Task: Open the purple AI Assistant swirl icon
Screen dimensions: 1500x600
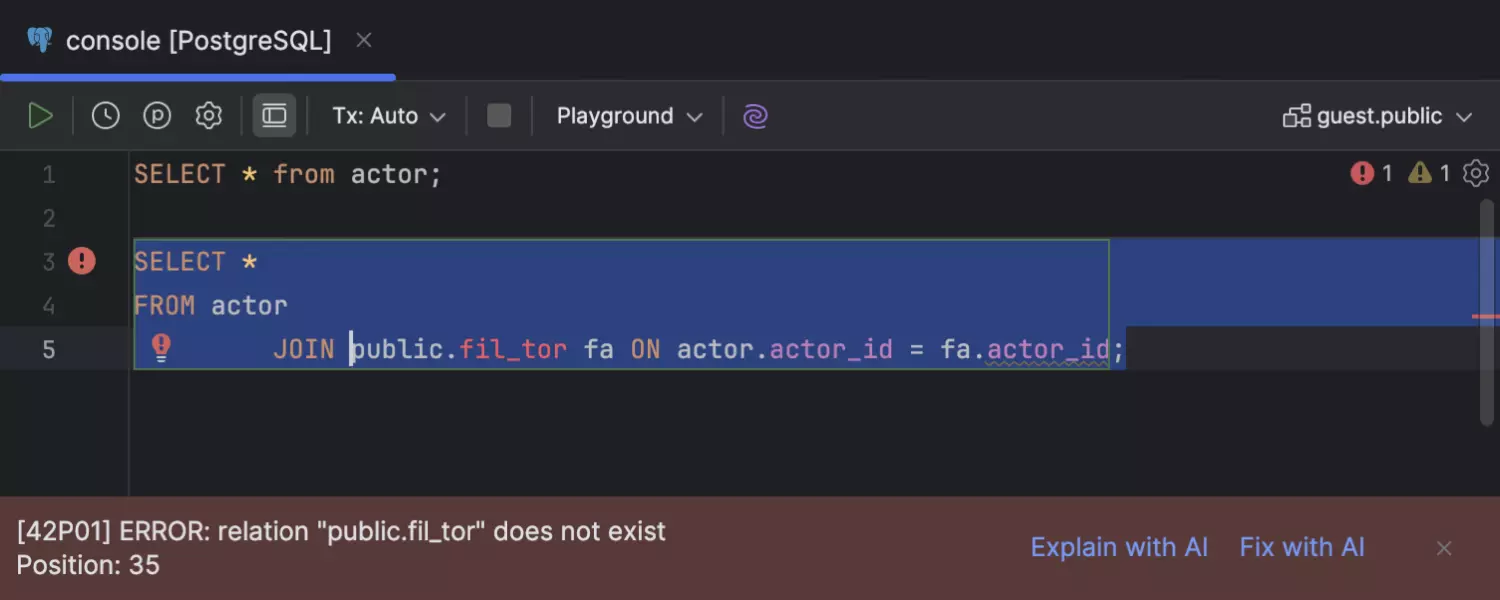Action: pos(755,116)
